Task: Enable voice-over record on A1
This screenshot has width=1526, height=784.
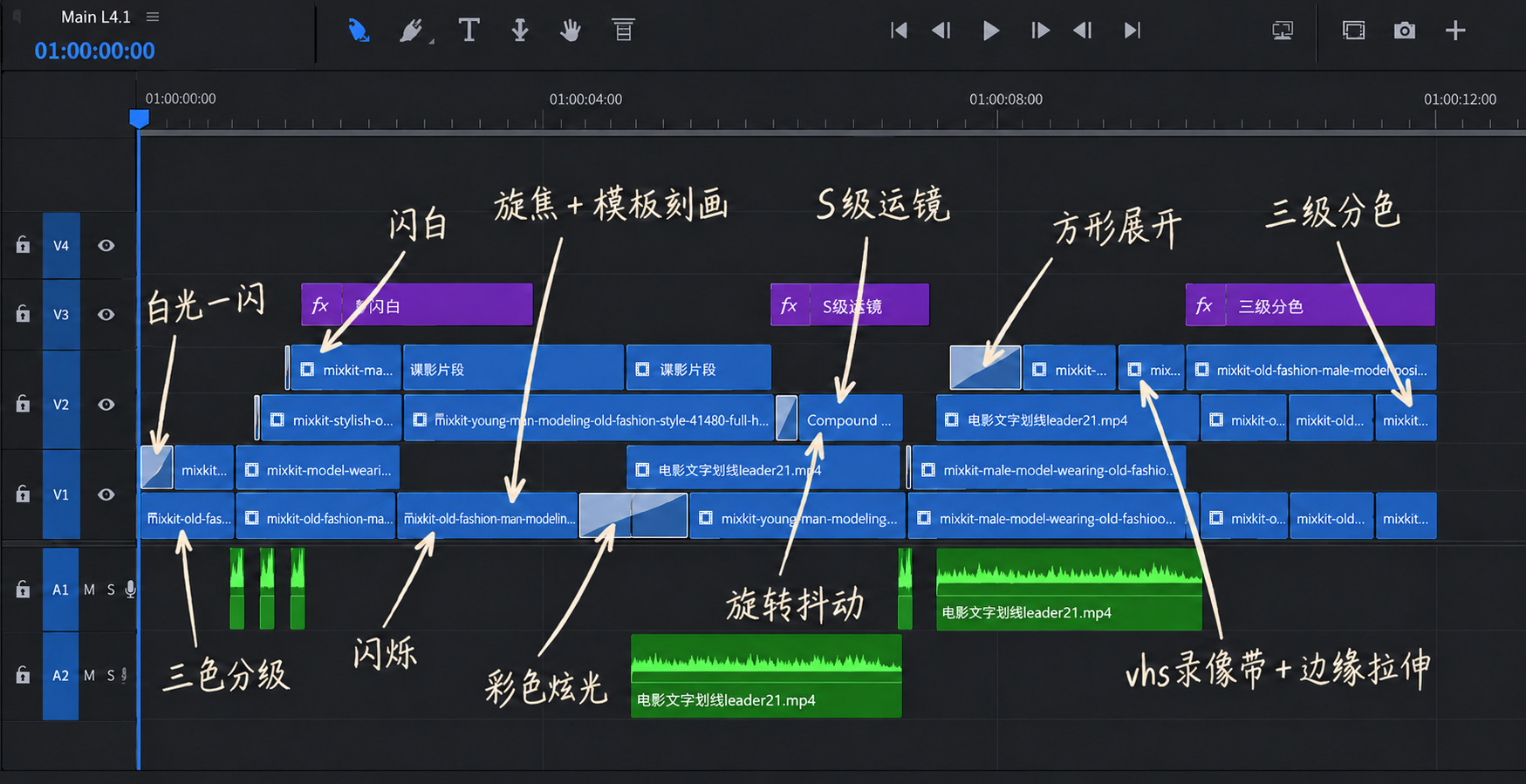Action: [x=130, y=590]
